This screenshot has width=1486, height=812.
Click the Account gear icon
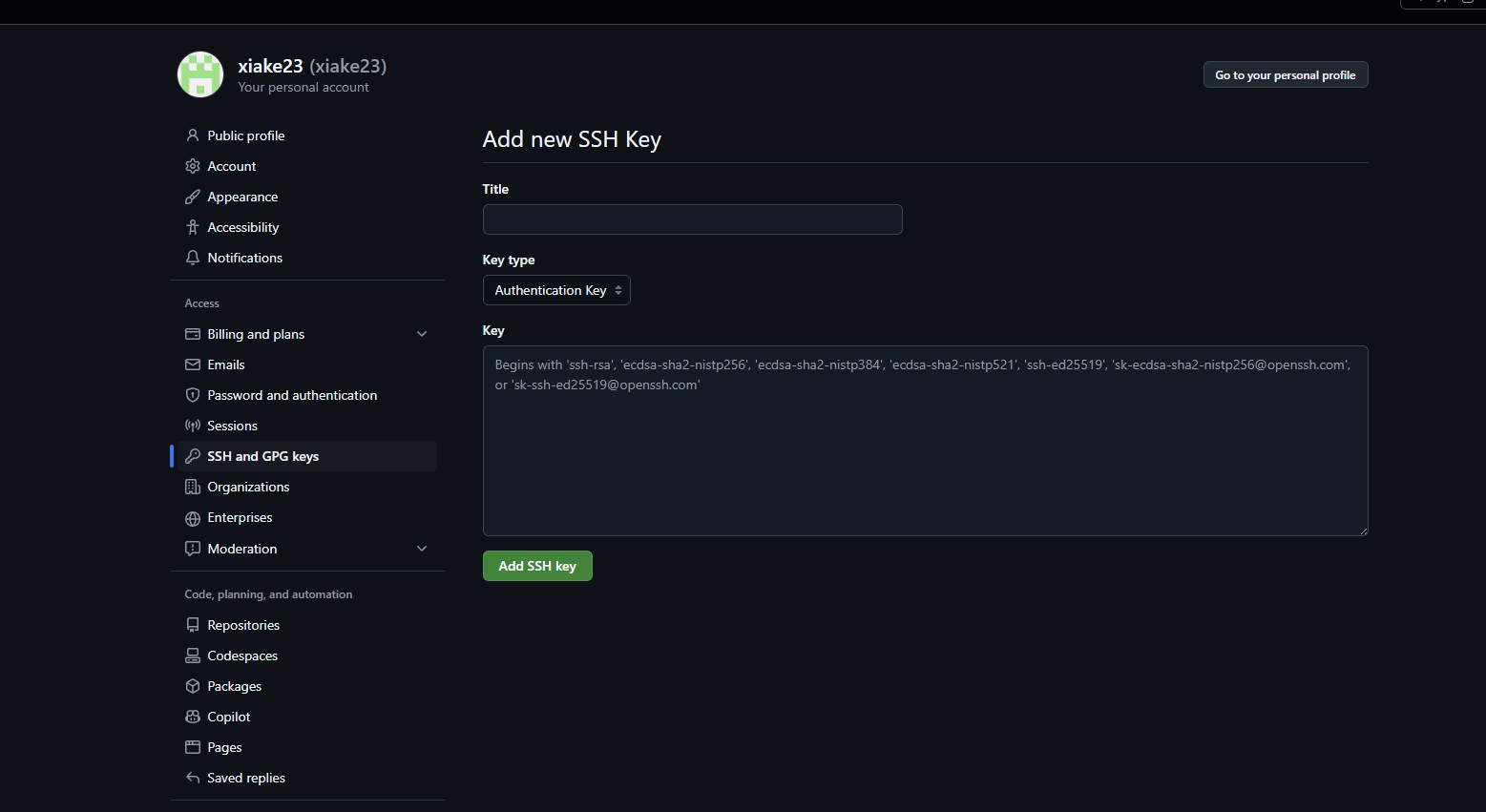[193, 166]
